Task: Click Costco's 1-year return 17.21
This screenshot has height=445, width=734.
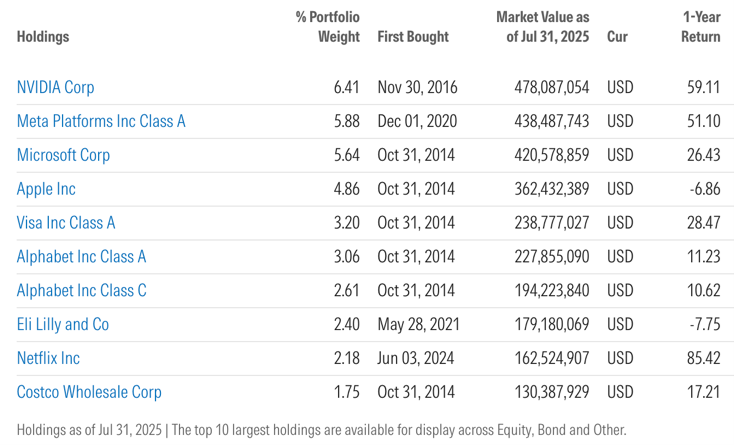Action: pyautogui.click(x=704, y=392)
